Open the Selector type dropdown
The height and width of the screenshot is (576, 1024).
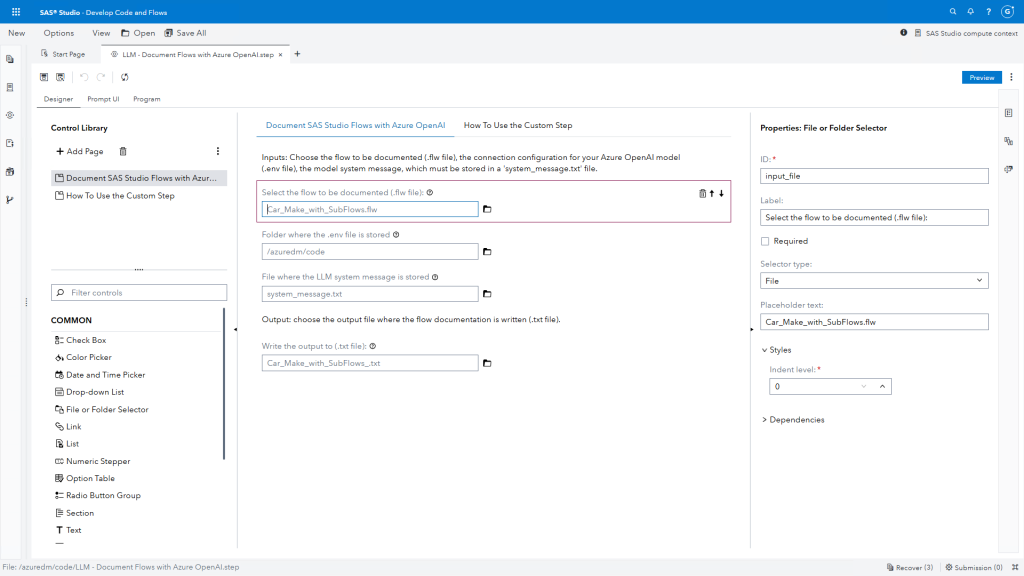[x=874, y=280]
